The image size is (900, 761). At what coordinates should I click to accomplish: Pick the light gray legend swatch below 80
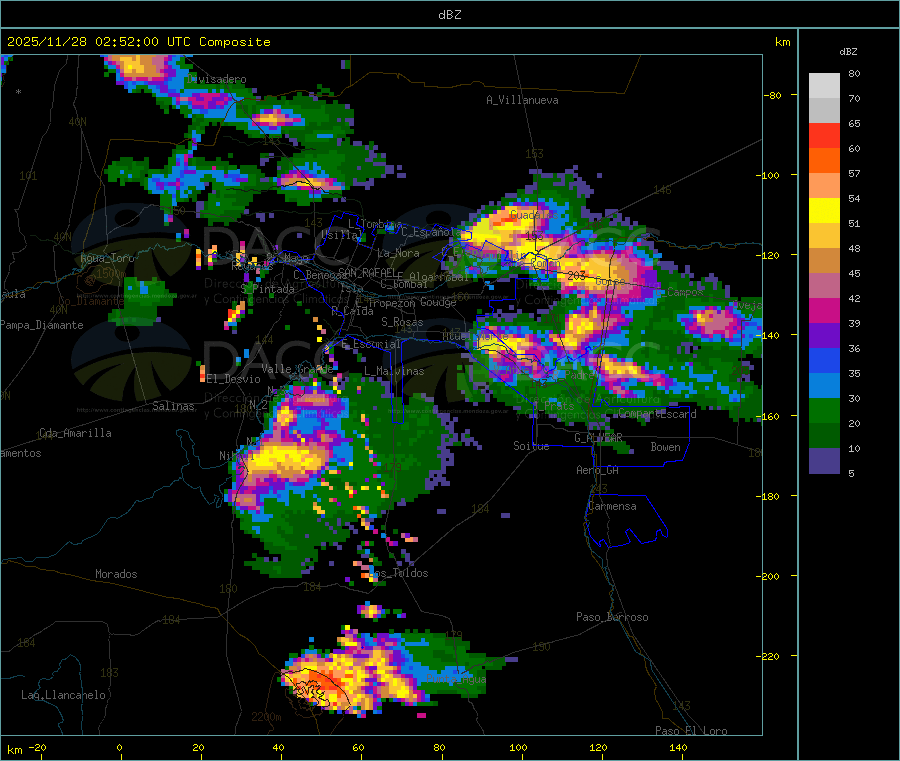(x=824, y=86)
